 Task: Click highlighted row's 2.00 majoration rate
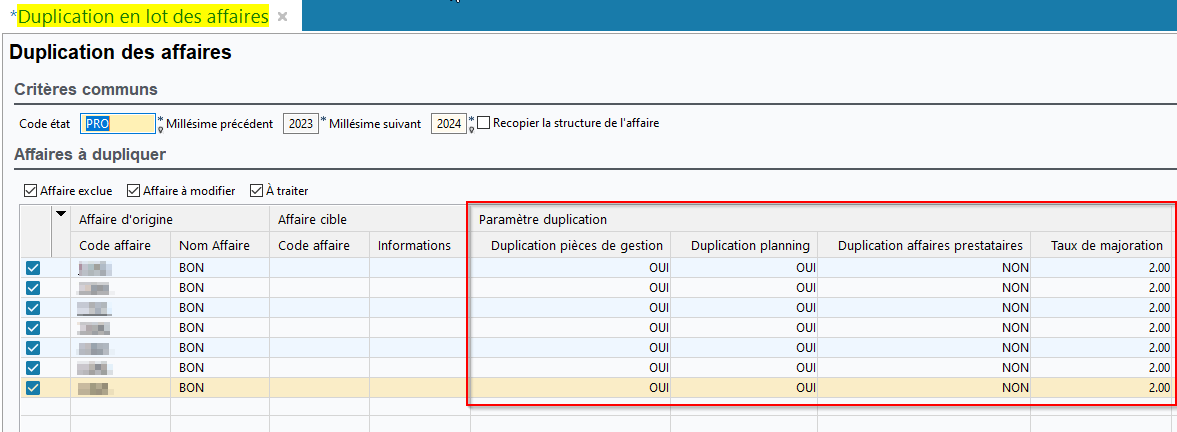pos(1102,388)
